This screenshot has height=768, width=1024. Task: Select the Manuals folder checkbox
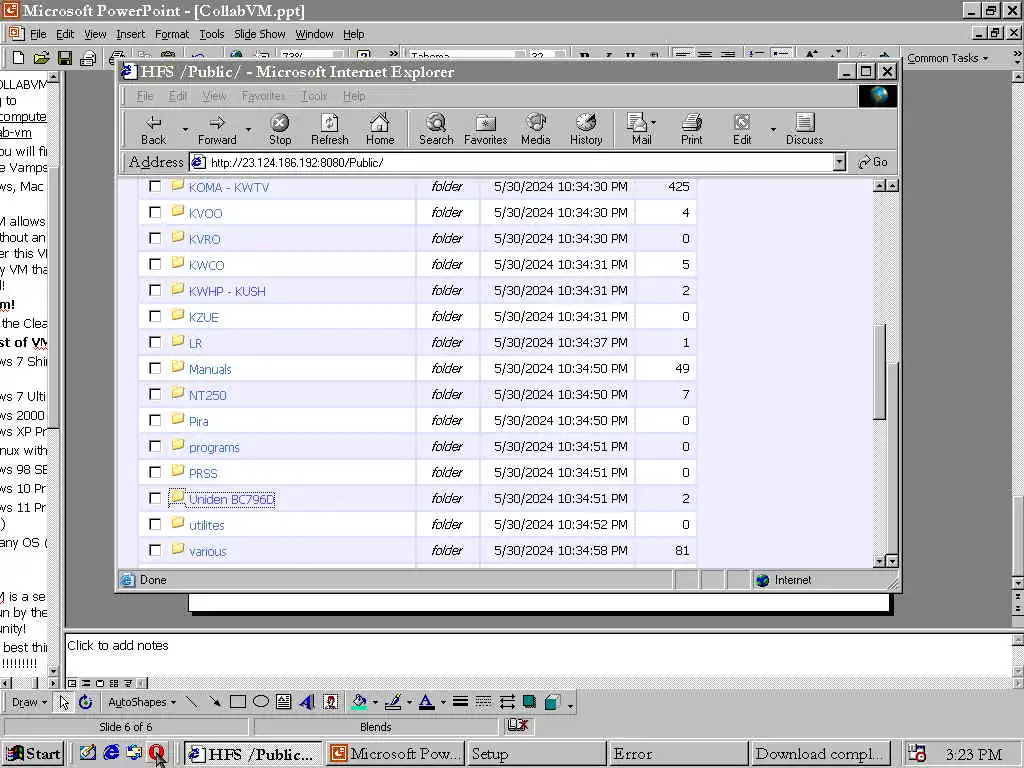tap(155, 368)
